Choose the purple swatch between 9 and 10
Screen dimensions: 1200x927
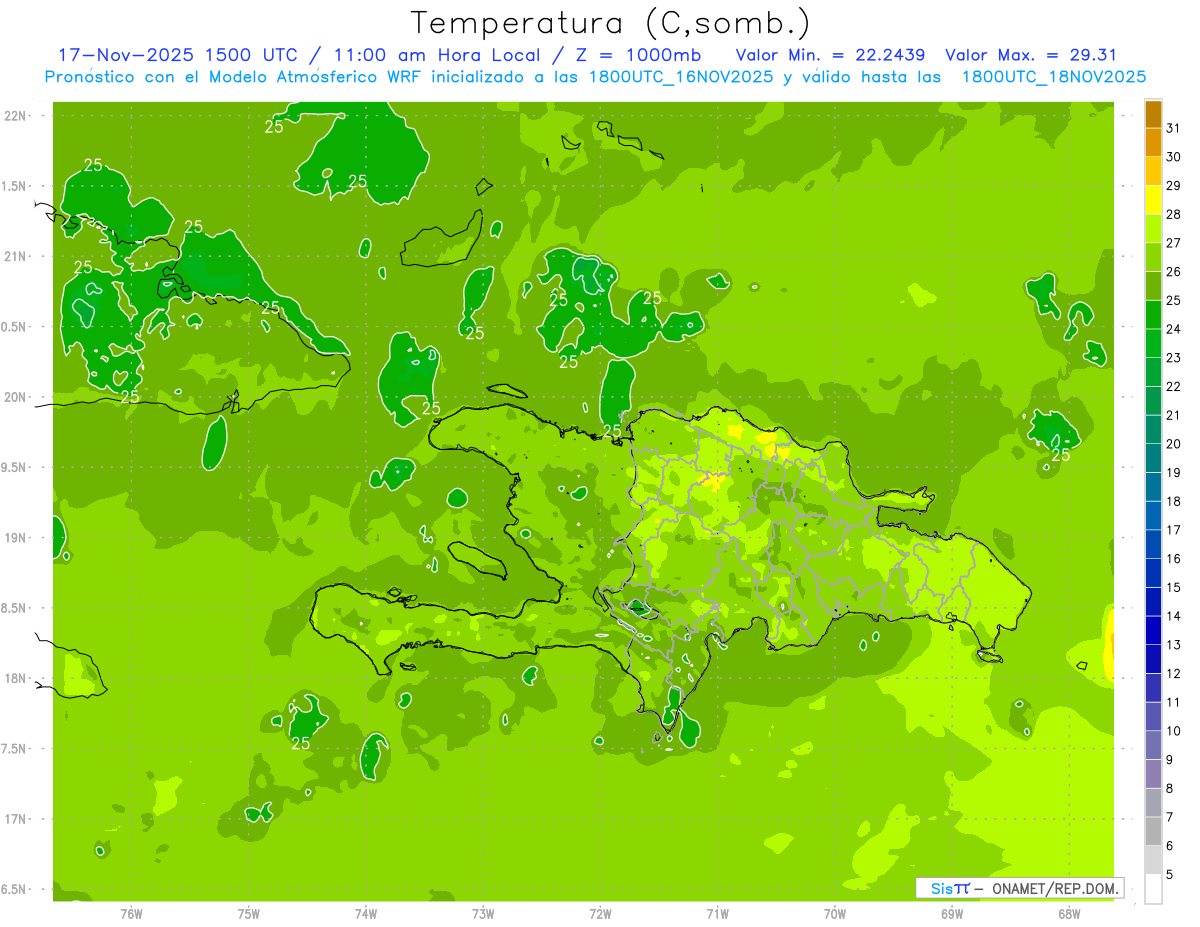click(1153, 745)
